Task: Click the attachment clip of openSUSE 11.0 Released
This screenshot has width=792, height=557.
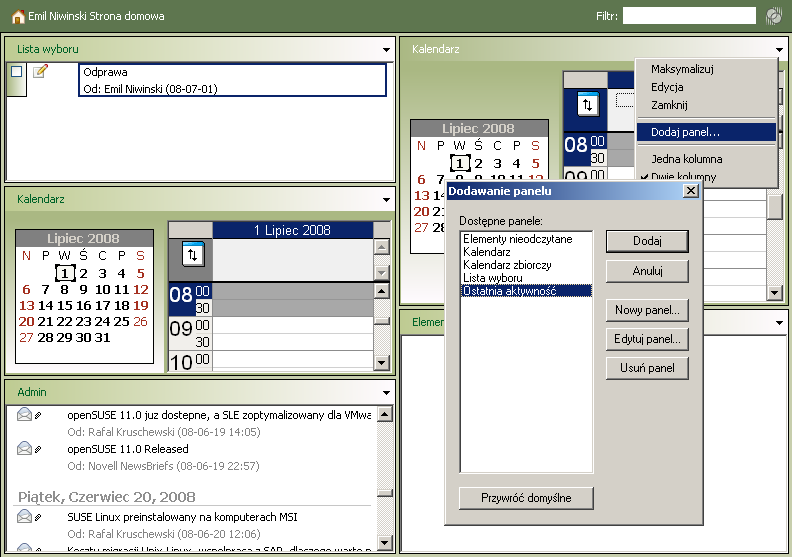Action: [38, 449]
